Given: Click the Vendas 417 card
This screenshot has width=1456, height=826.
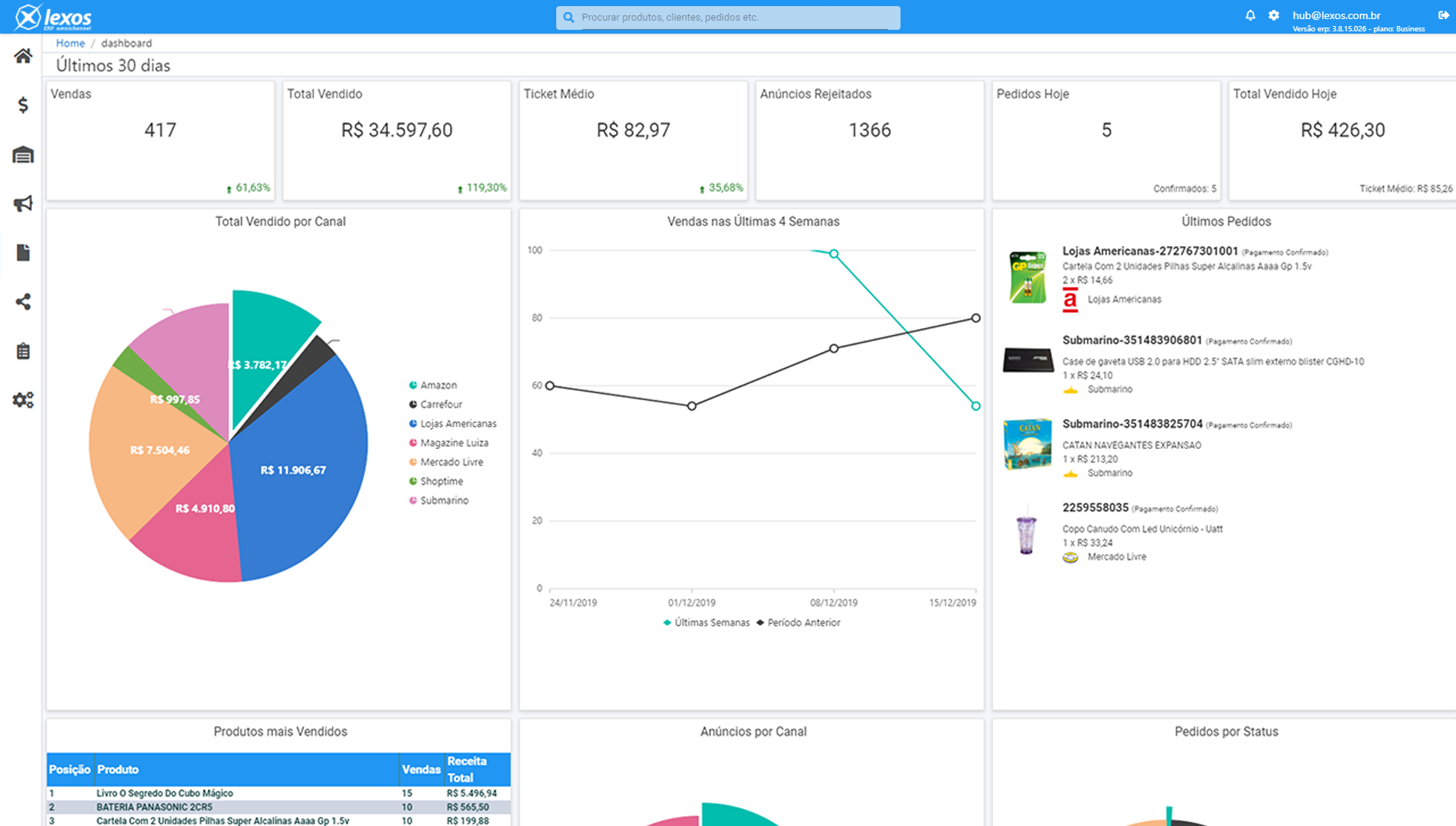Looking at the screenshot, I should click(160, 141).
